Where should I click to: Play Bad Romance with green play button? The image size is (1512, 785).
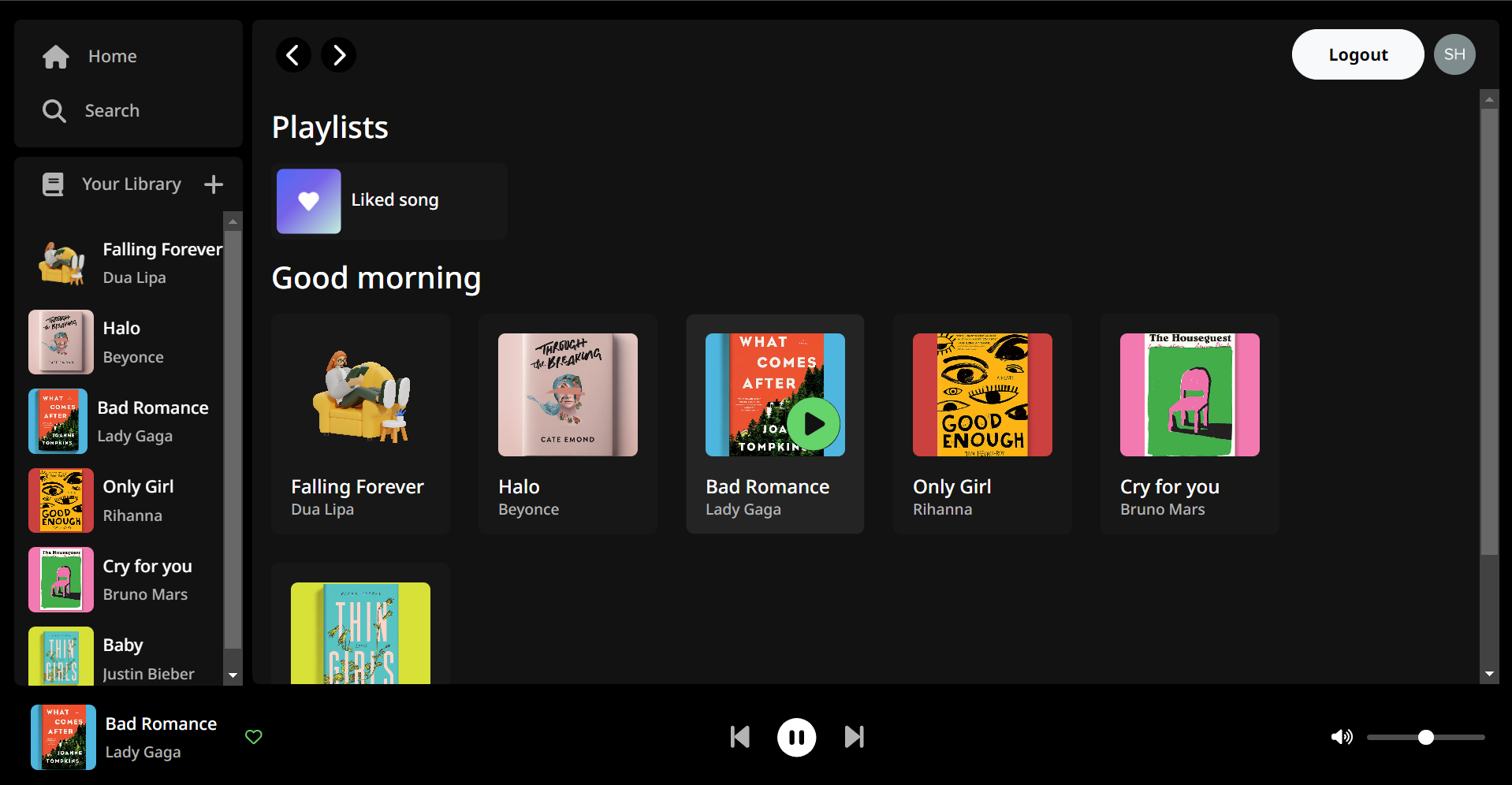pos(814,424)
